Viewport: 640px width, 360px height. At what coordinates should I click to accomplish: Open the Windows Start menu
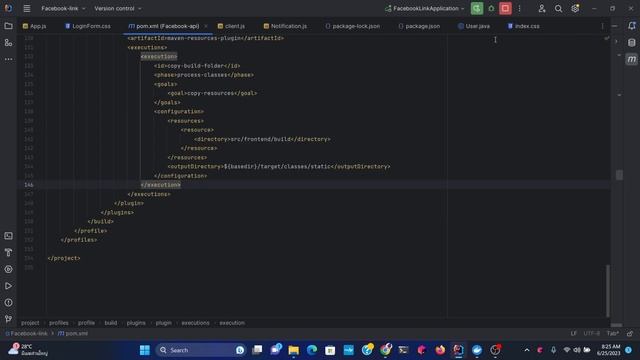(144, 350)
